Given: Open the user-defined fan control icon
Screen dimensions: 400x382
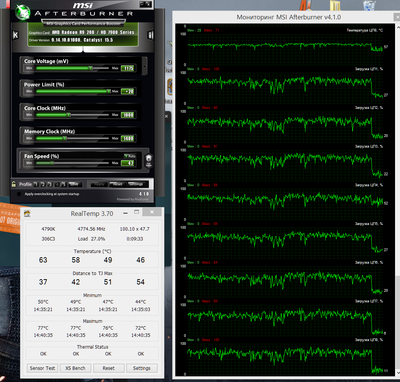Looking at the screenshot, I should tap(149, 160).
